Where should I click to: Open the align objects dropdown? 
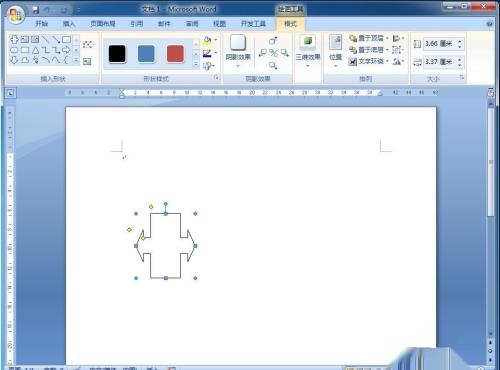[398, 39]
